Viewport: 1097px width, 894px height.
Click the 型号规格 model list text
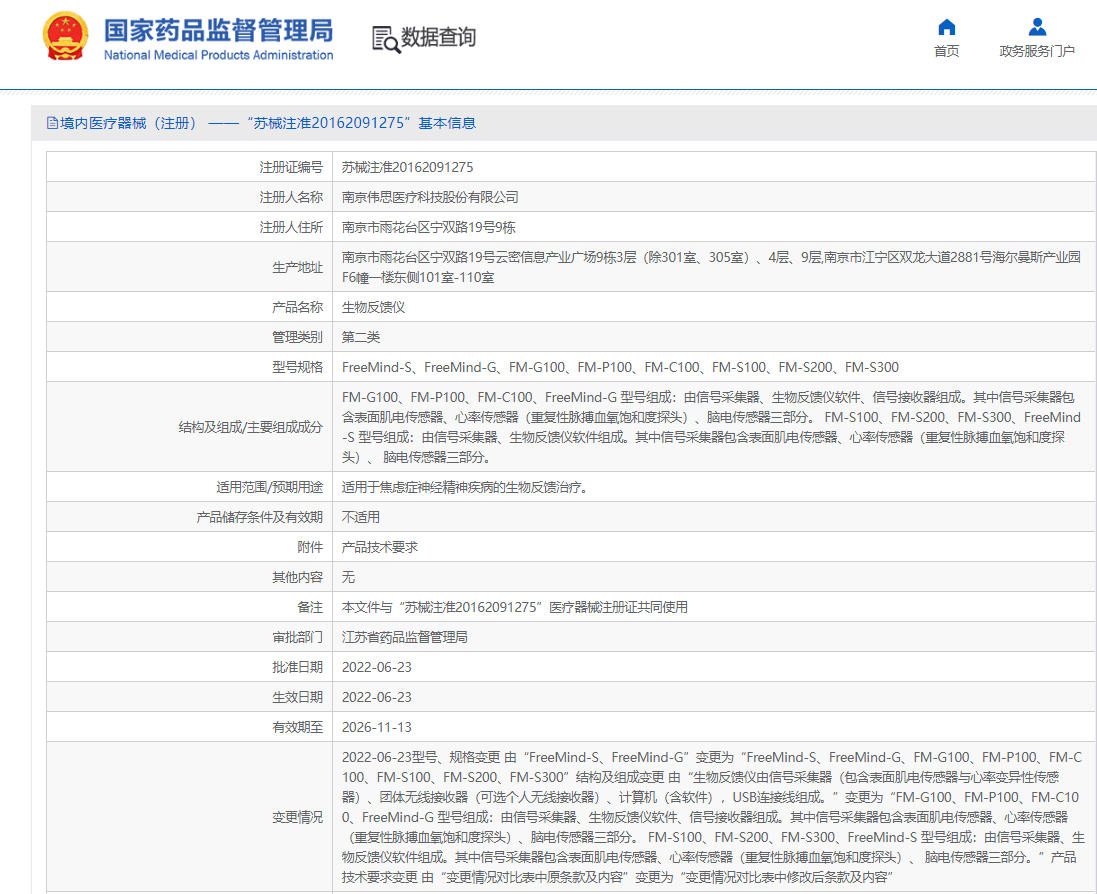pyautogui.click(x=620, y=367)
